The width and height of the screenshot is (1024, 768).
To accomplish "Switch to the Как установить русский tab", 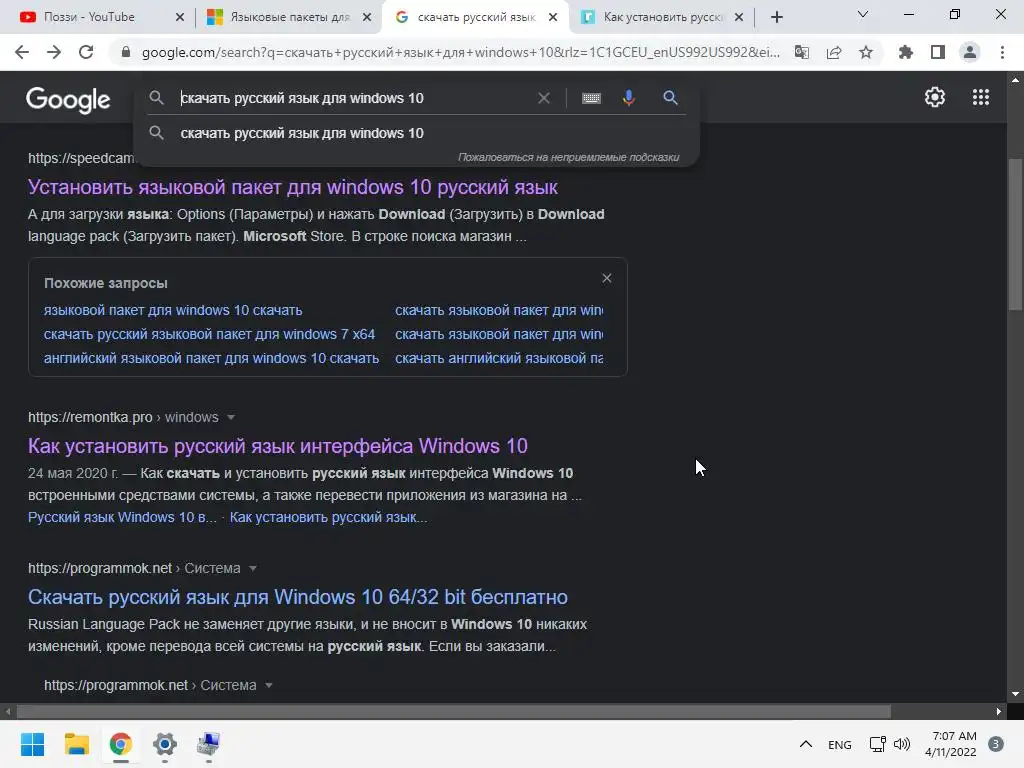I will point(663,17).
